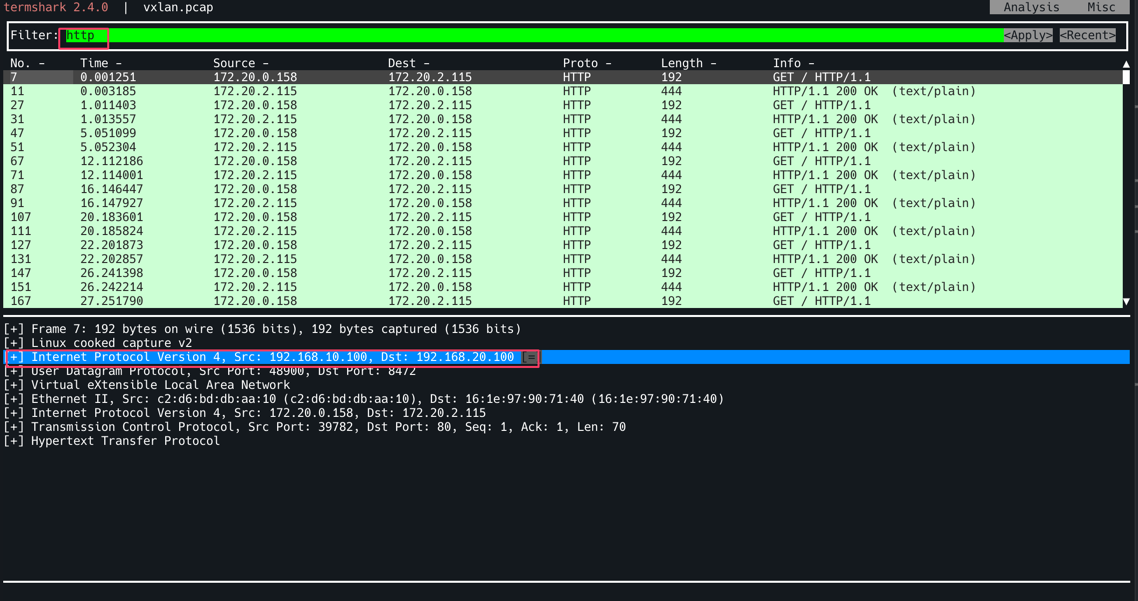This screenshot has width=1138, height=601.
Task: Open the Analysis menu
Action: (1030, 7)
